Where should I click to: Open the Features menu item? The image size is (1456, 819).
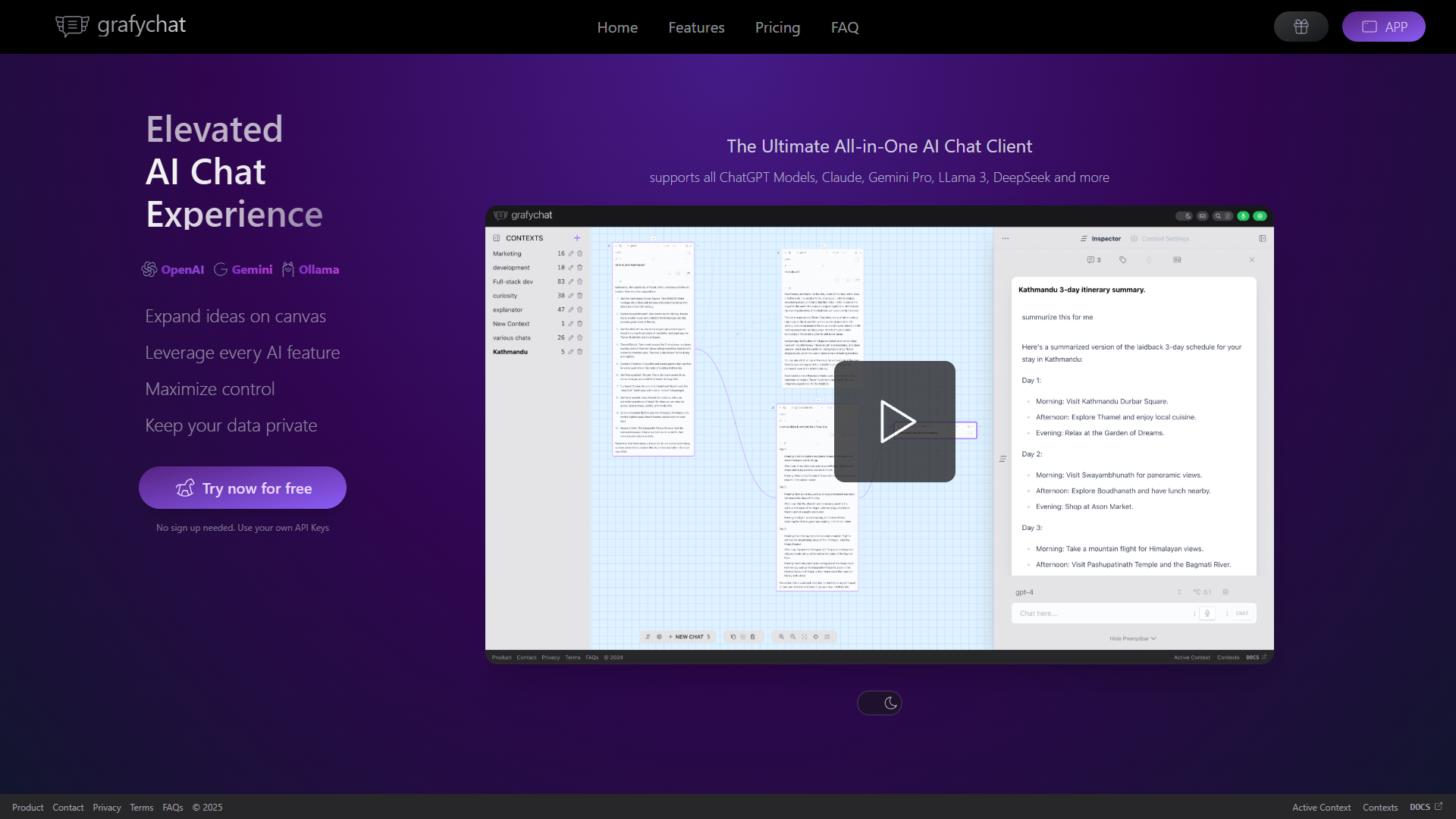click(696, 27)
